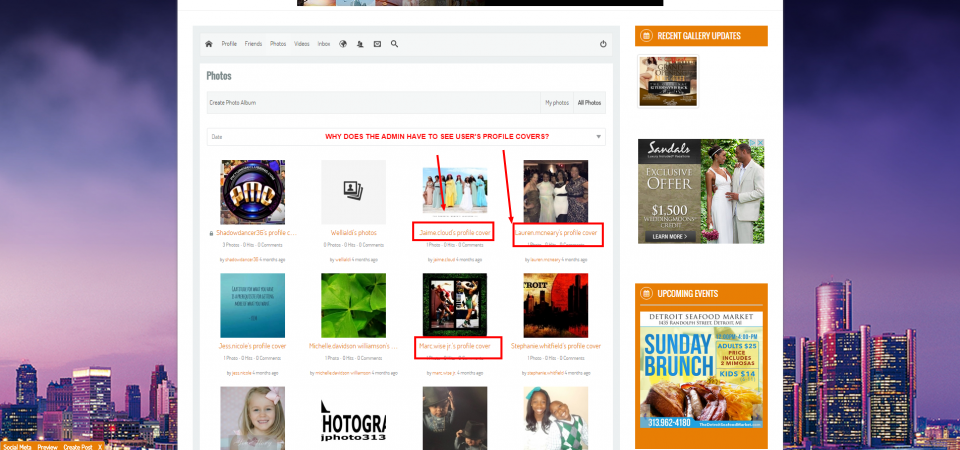The width and height of the screenshot is (960, 450).
Task: Go to the Home icon in toolbar
Action: click(x=209, y=44)
